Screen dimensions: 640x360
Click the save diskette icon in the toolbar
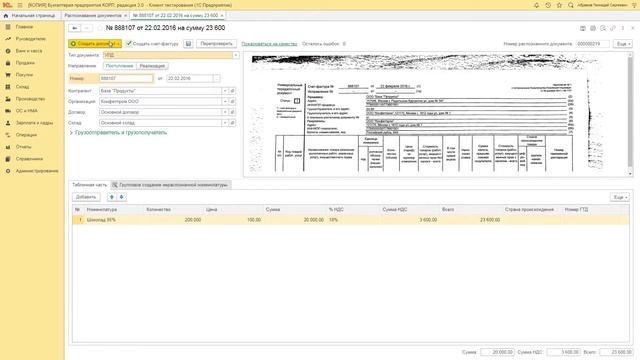[x=188, y=44]
